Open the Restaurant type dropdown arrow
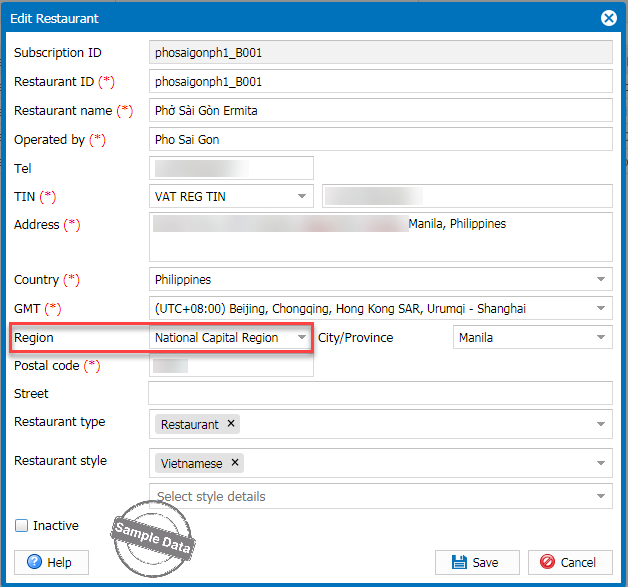 coord(601,424)
